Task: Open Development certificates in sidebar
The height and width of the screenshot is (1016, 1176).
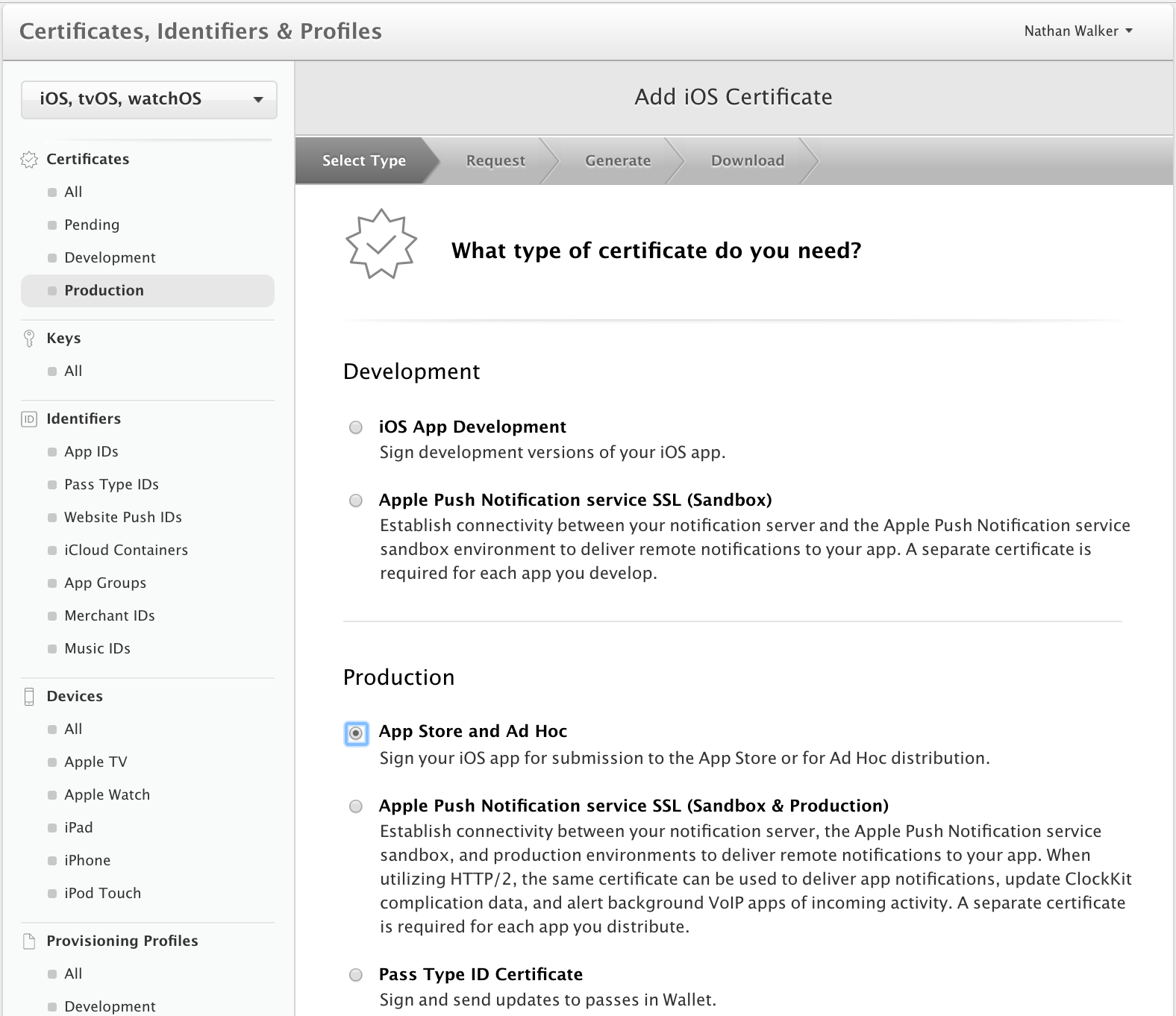Action: (x=110, y=258)
